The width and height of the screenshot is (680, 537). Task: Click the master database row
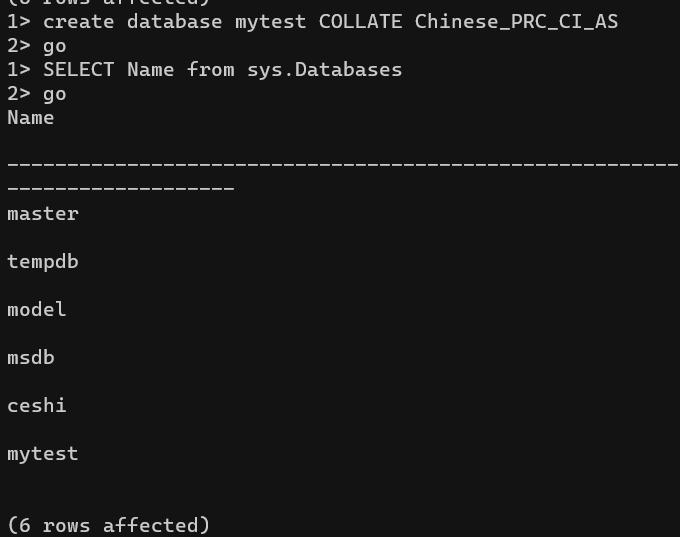43,214
